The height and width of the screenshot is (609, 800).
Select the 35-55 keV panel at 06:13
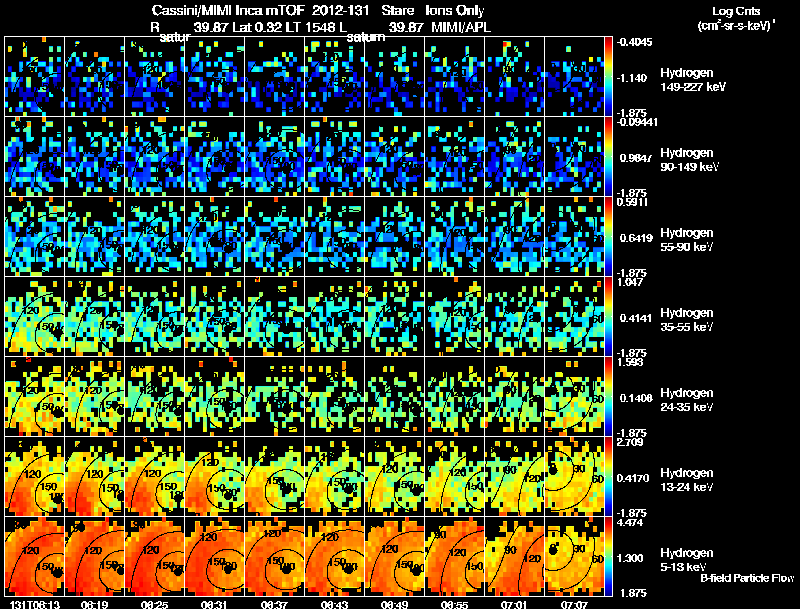click(x=35, y=317)
